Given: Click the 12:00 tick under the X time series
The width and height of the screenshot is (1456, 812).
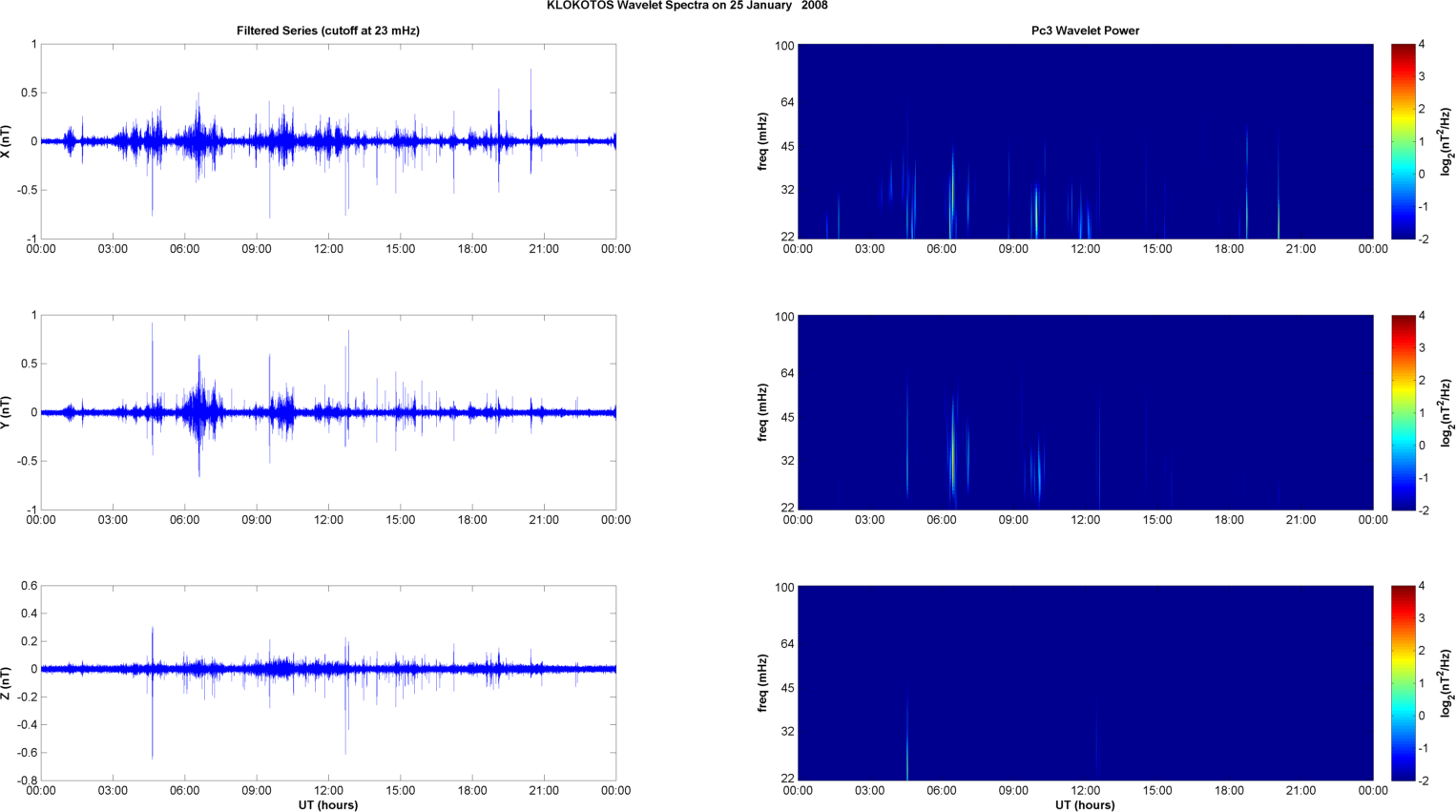Looking at the screenshot, I should [328, 249].
